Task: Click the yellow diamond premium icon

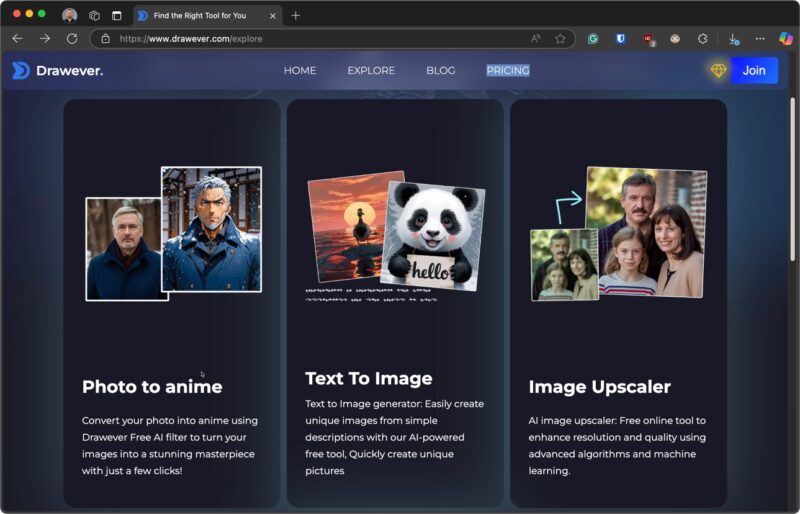Action: (718, 70)
